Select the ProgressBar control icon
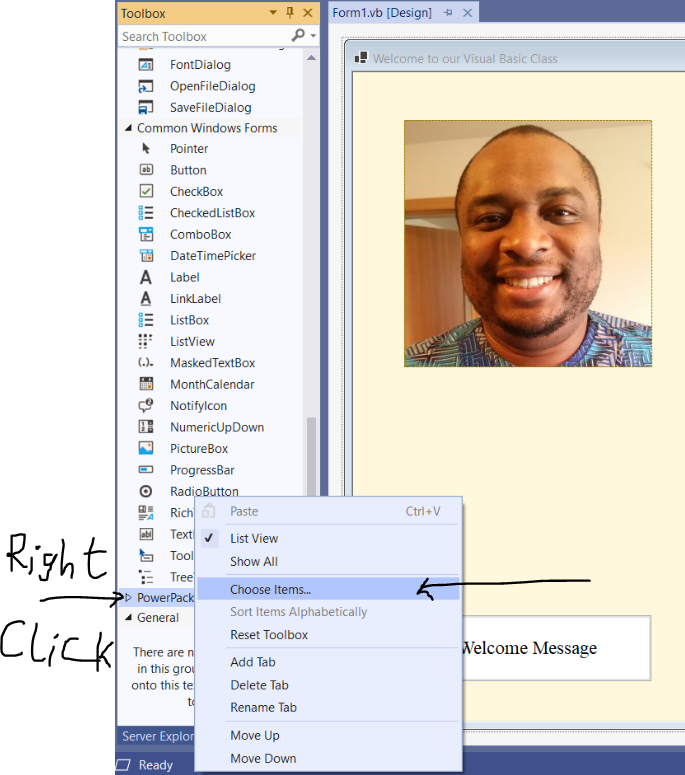This screenshot has height=775, width=685. tap(146, 470)
